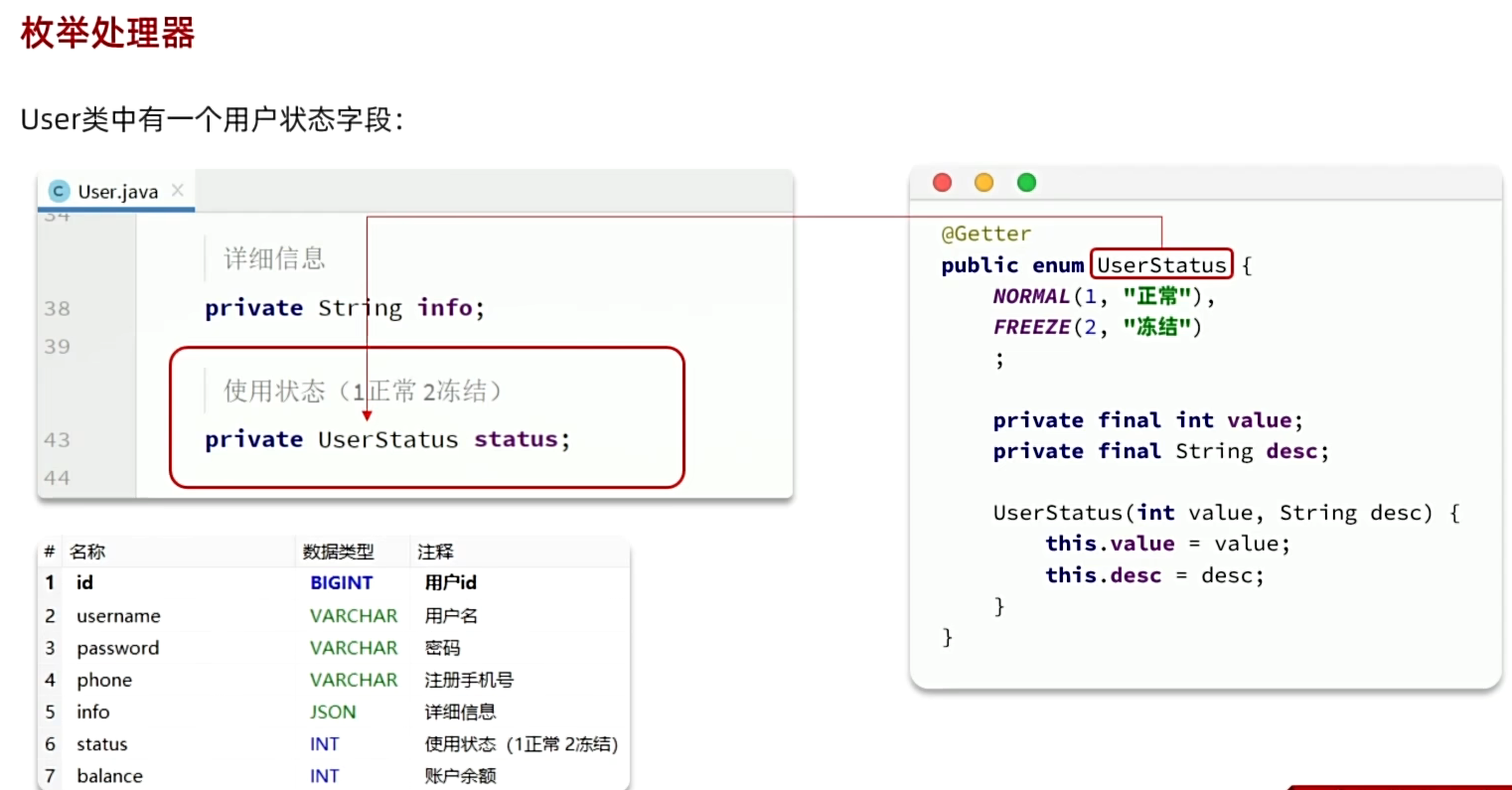Click 'this.value = value;' statement
The height and width of the screenshot is (790, 1512).
coord(1167,544)
